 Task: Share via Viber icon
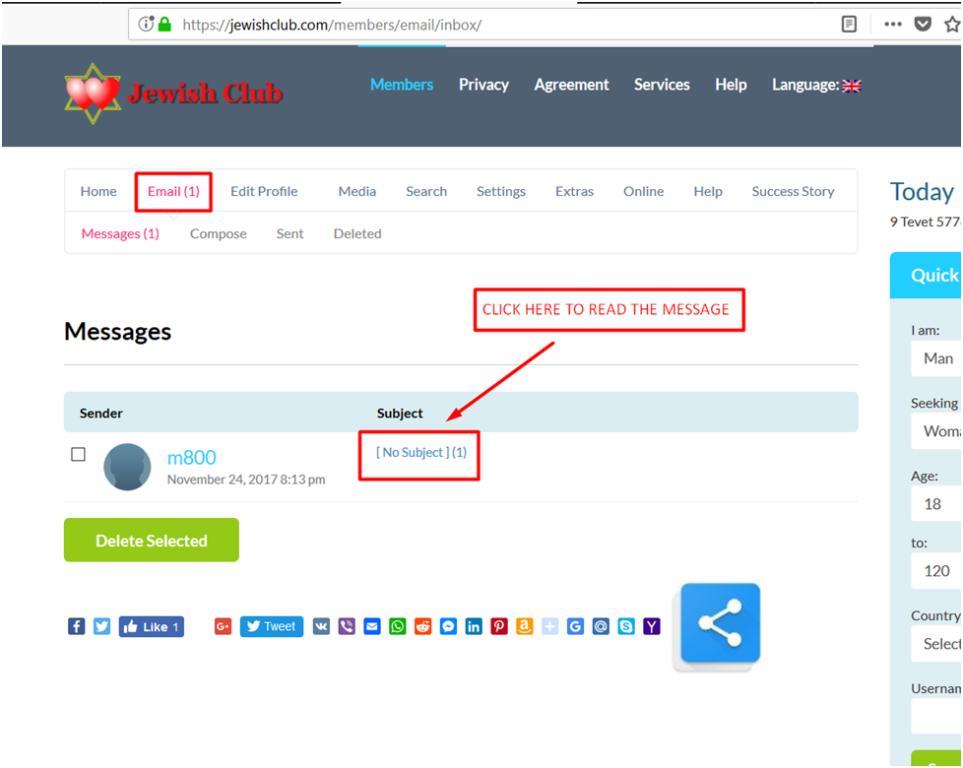coord(347,626)
